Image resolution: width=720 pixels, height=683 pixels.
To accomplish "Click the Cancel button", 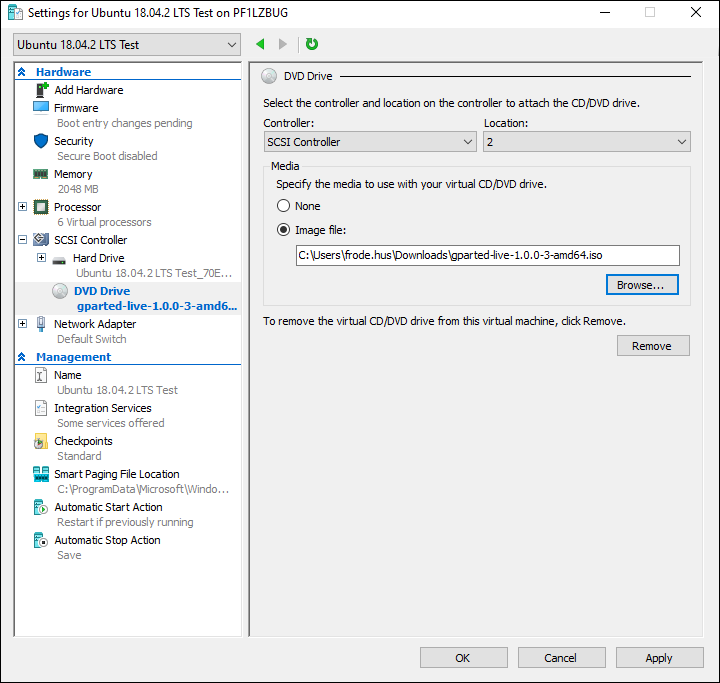I will (x=562, y=658).
